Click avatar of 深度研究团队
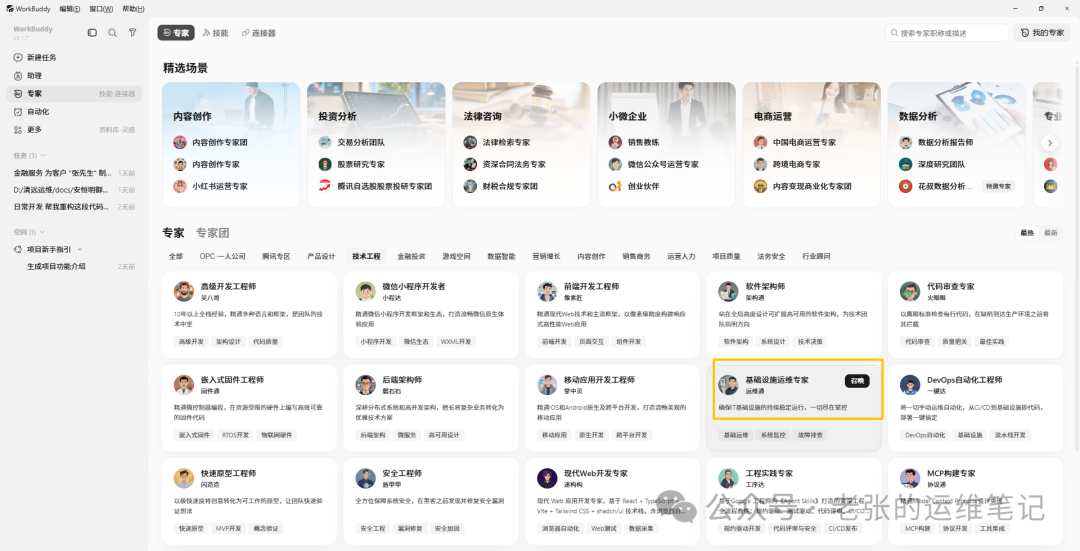Viewport: 1080px width, 551px height. coord(906,164)
